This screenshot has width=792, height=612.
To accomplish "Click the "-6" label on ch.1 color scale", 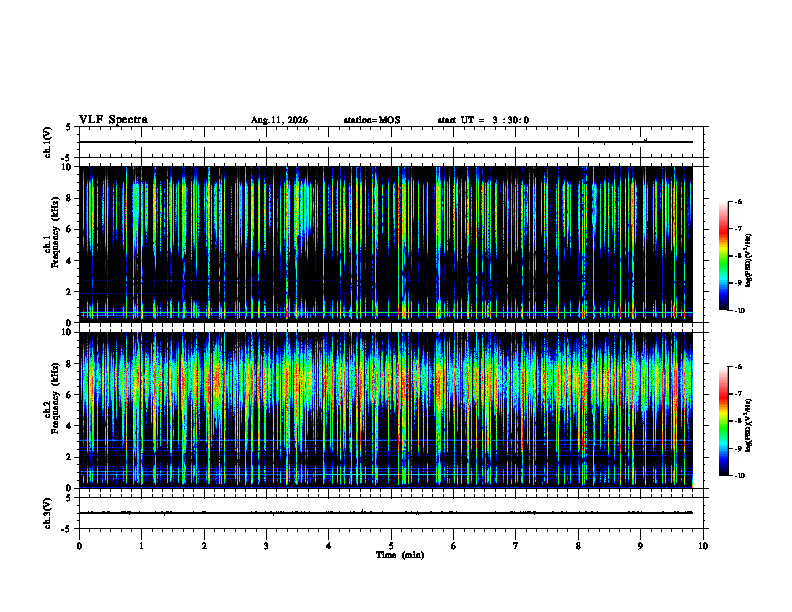I will coord(738,201).
